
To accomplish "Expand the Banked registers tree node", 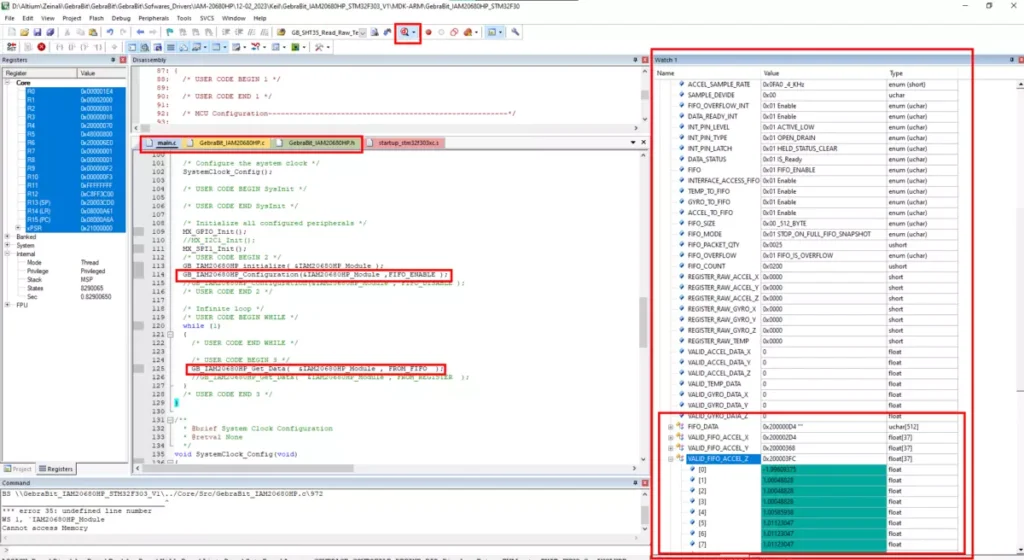I will pyautogui.click(x=8, y=237).
